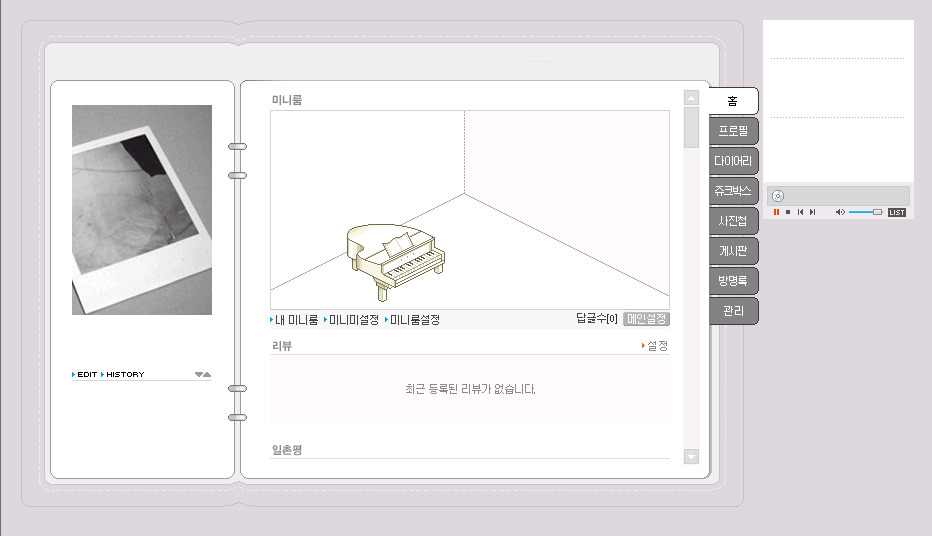
Task: Click the scrollbar up arrow
Action: click(x=691, y=97)
